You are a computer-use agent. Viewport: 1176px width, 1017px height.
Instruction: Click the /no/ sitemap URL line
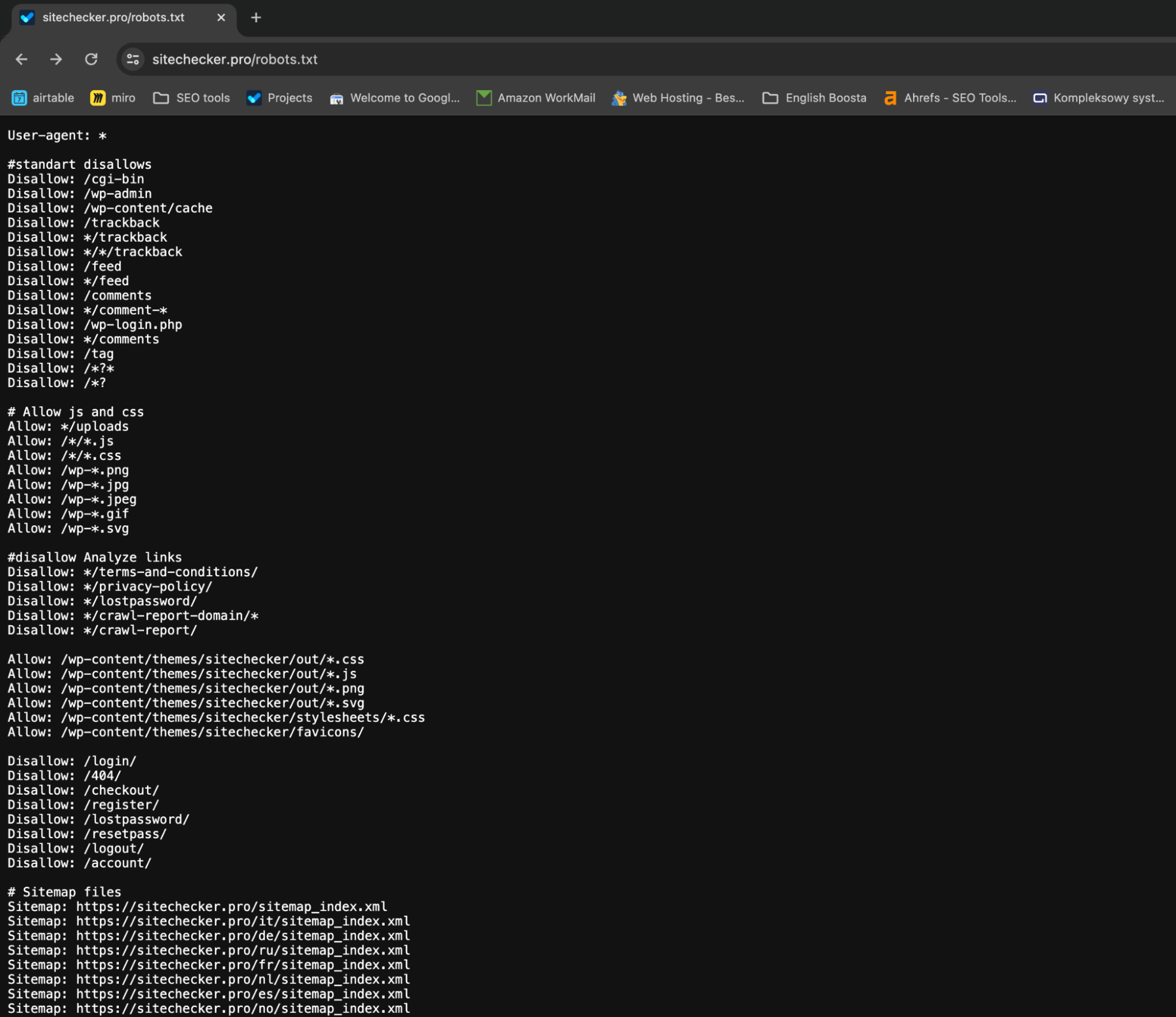(209, 1009)
